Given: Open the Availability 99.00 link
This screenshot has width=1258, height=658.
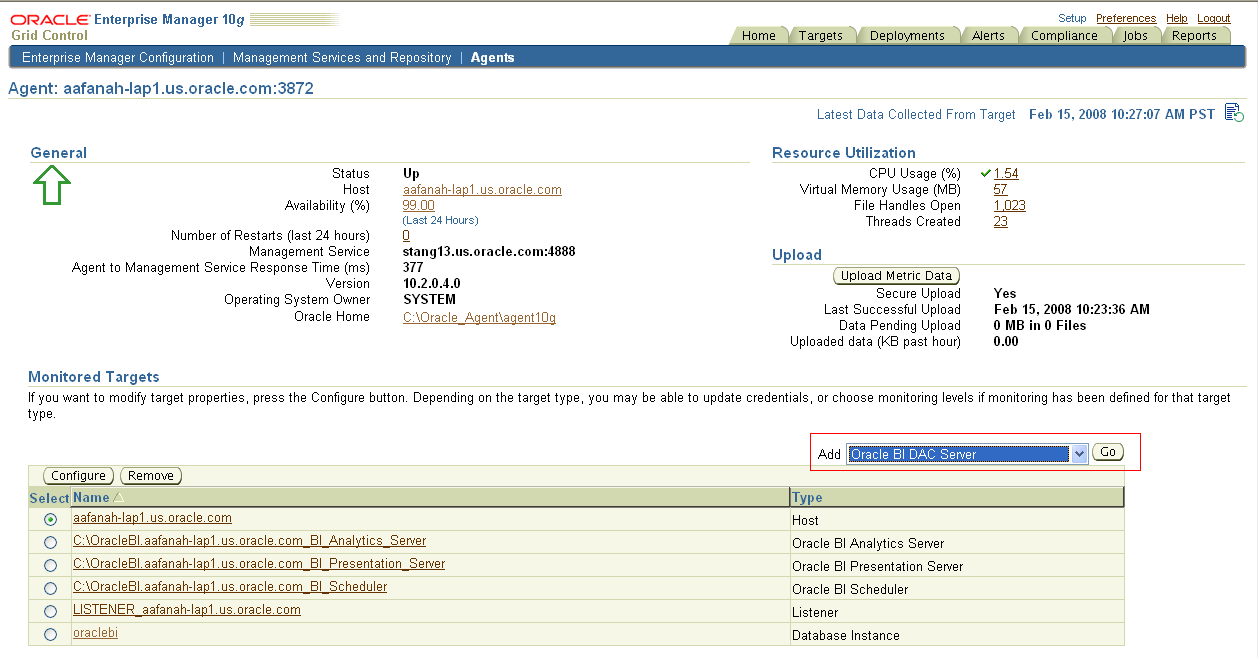Looking at the screenshot, I should tap(418, 205).
